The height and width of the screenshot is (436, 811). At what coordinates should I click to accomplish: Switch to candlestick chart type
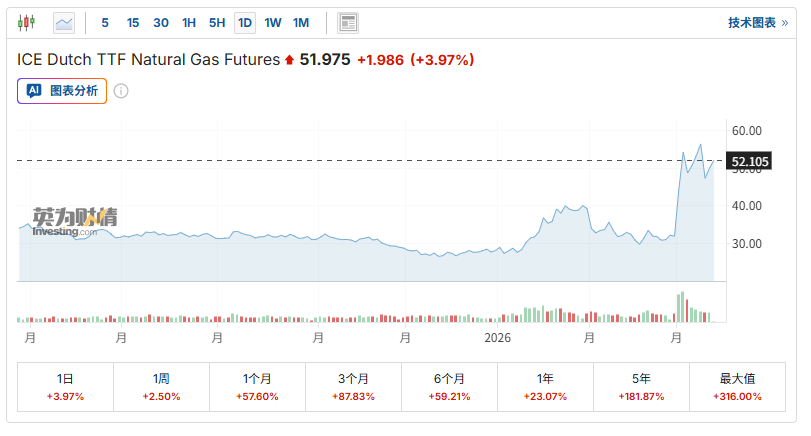click(x=27, y=22)
